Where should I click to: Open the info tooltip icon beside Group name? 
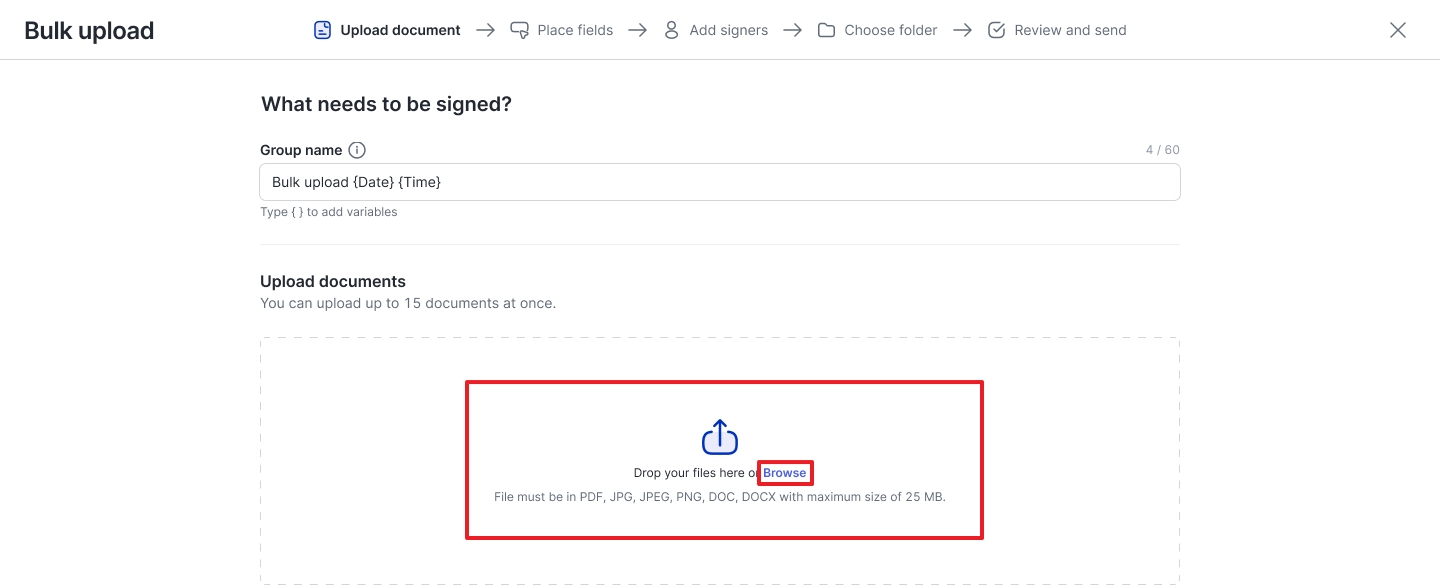click(x=357, y=149)
